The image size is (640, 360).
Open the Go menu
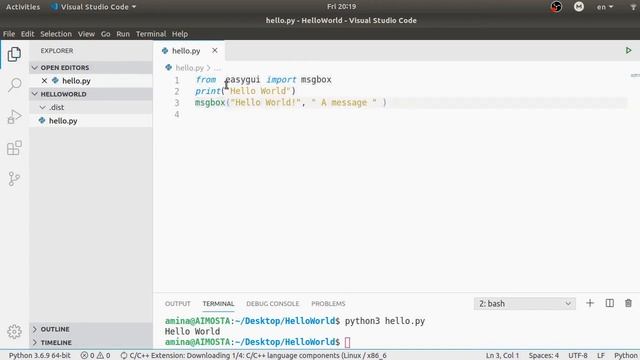click(105, 34)
